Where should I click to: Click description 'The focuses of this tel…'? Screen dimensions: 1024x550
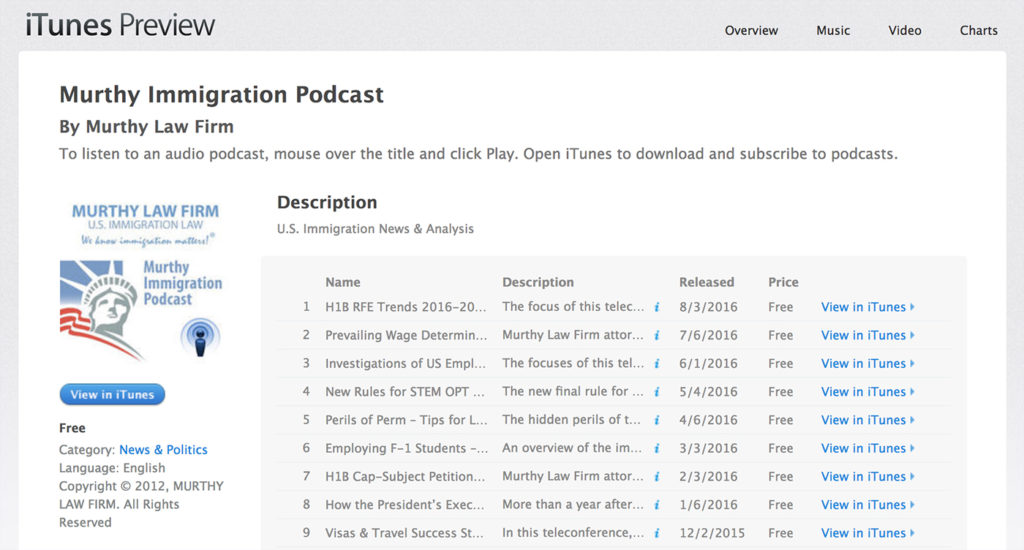[x=573, y=363]
